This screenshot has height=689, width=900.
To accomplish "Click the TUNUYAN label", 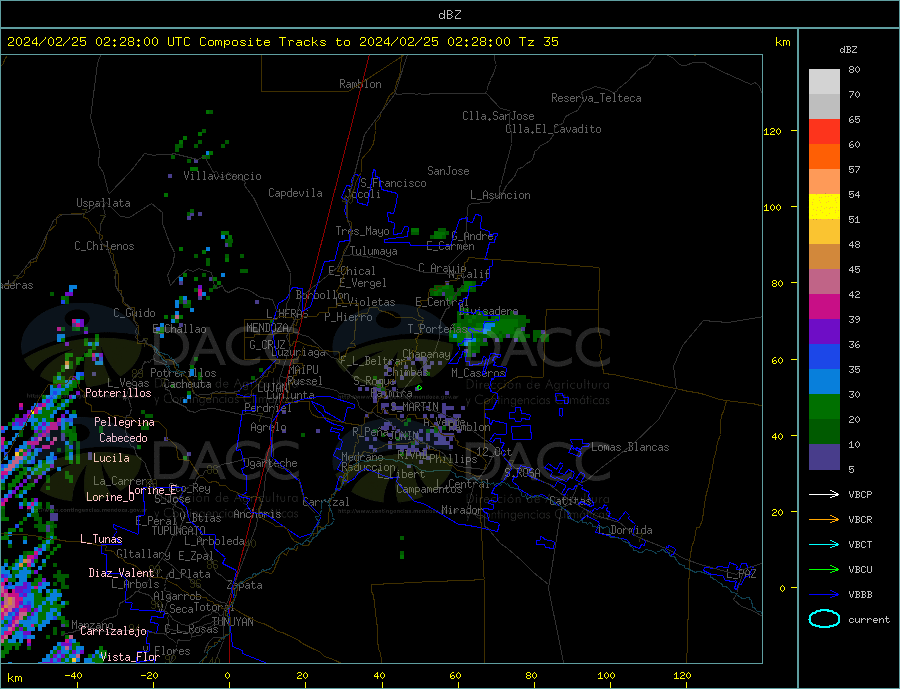I will point(232,622).
